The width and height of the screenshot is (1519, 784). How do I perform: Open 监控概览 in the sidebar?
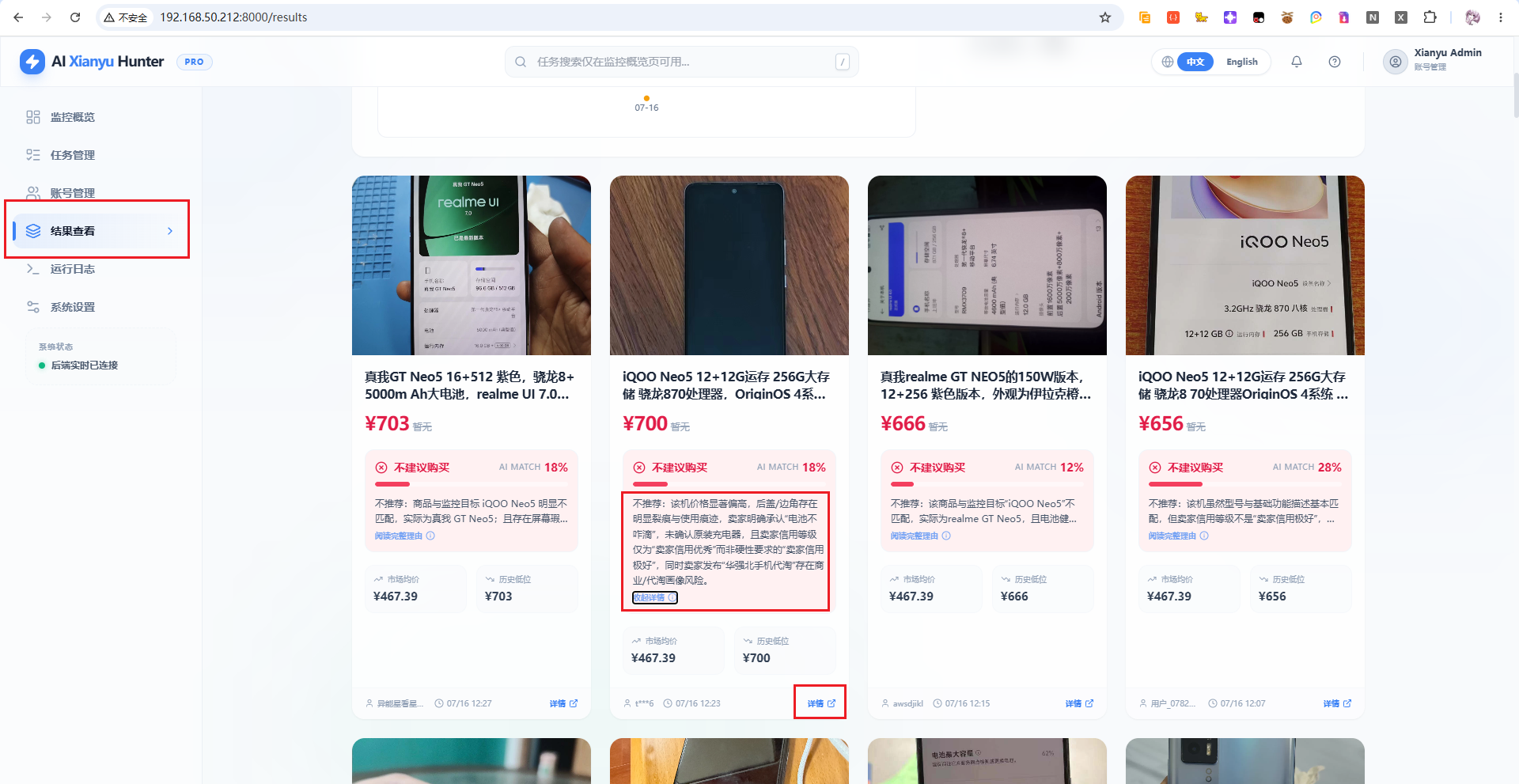[100, 117]
